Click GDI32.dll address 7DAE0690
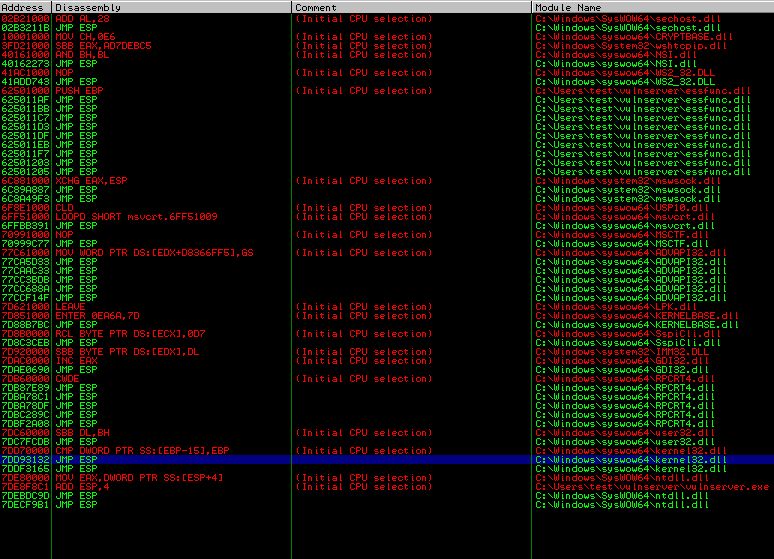The height and width of the screenshot is (559, 774). (25, 370)
